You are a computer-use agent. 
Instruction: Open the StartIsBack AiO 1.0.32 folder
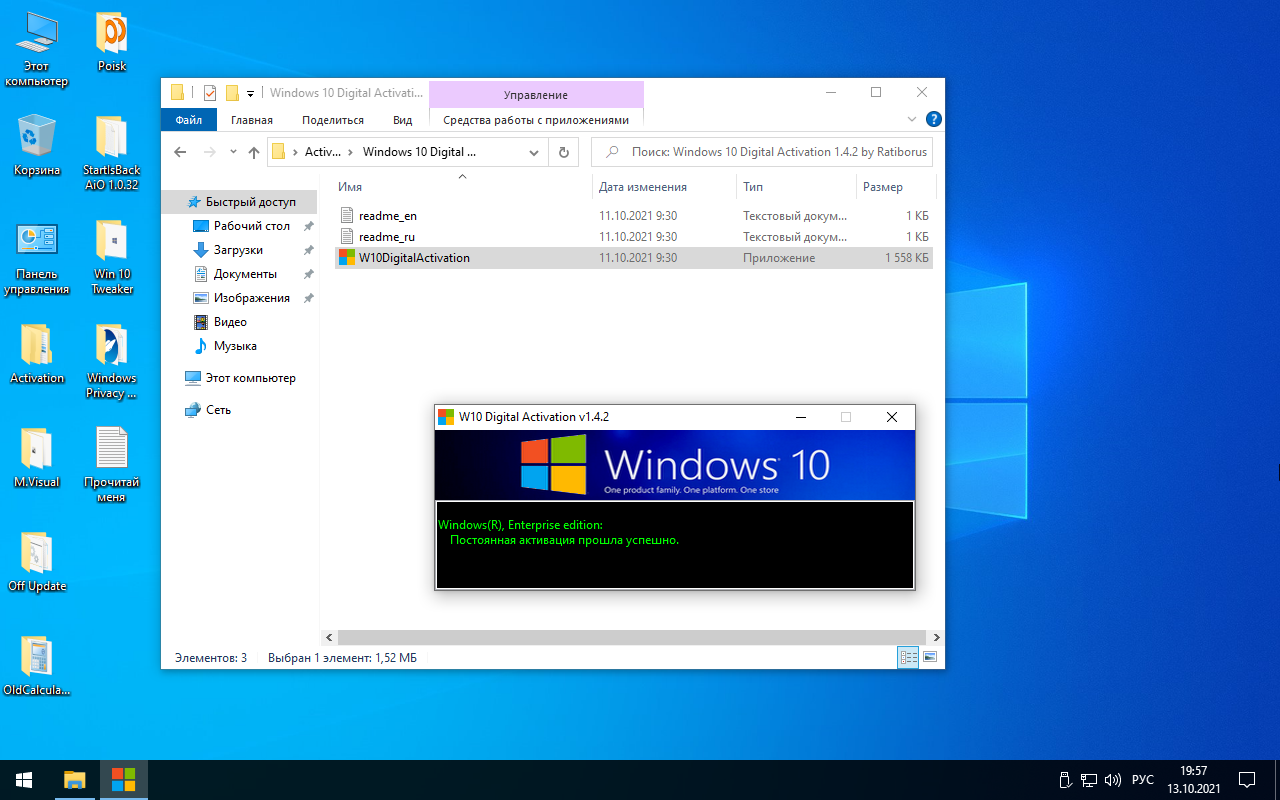coord(111,138)
